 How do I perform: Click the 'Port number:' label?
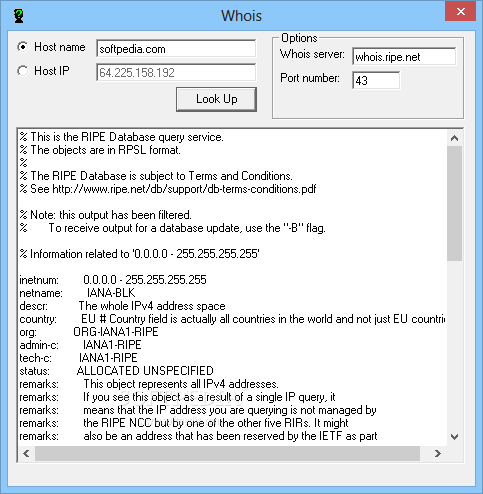click(x=310, y=78)
